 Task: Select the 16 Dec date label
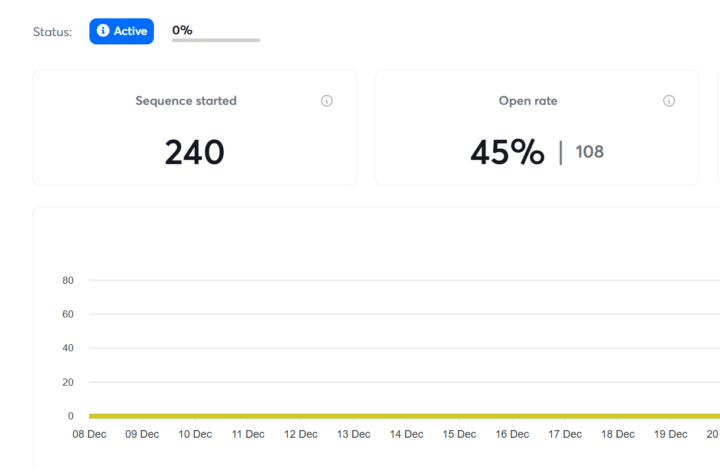(x=512, y=434)
